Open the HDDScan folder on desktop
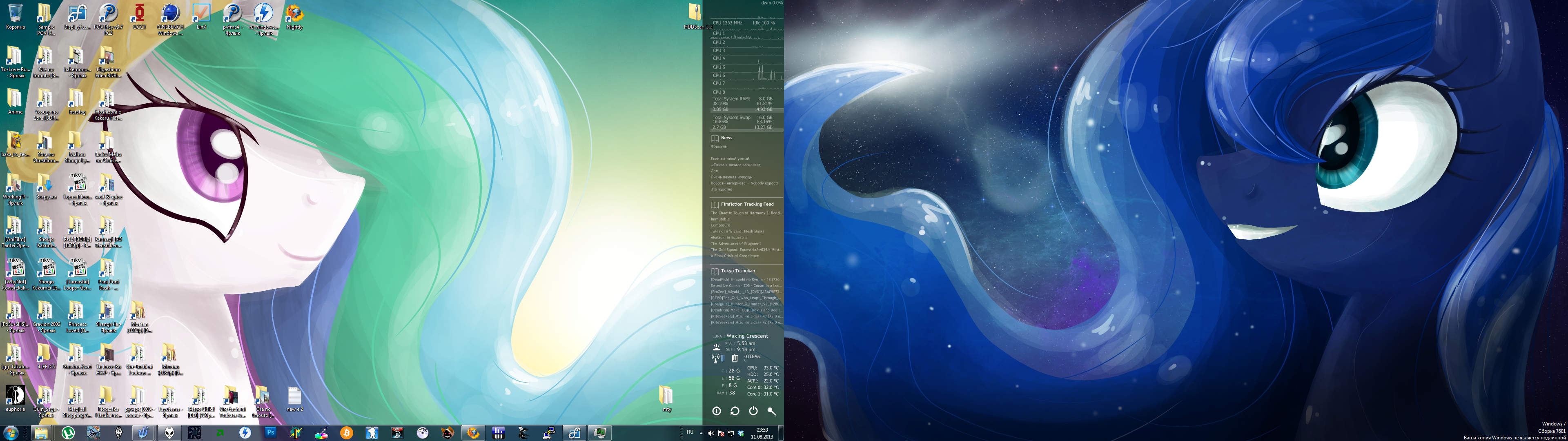Viewport: 1568px width, 441px height. click(695, 16)
